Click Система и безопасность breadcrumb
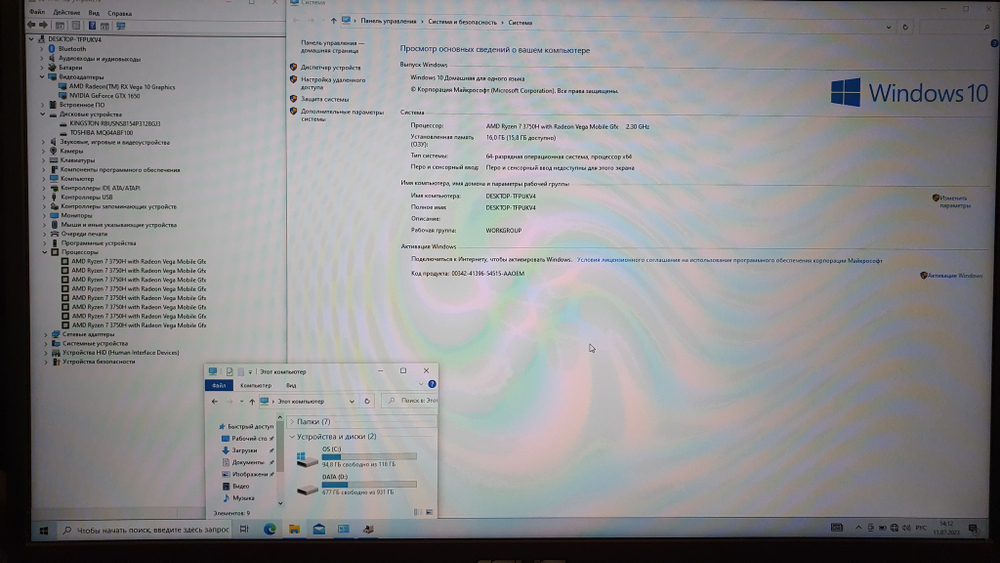Screen dimensions: 1000x563 [462, 22]
